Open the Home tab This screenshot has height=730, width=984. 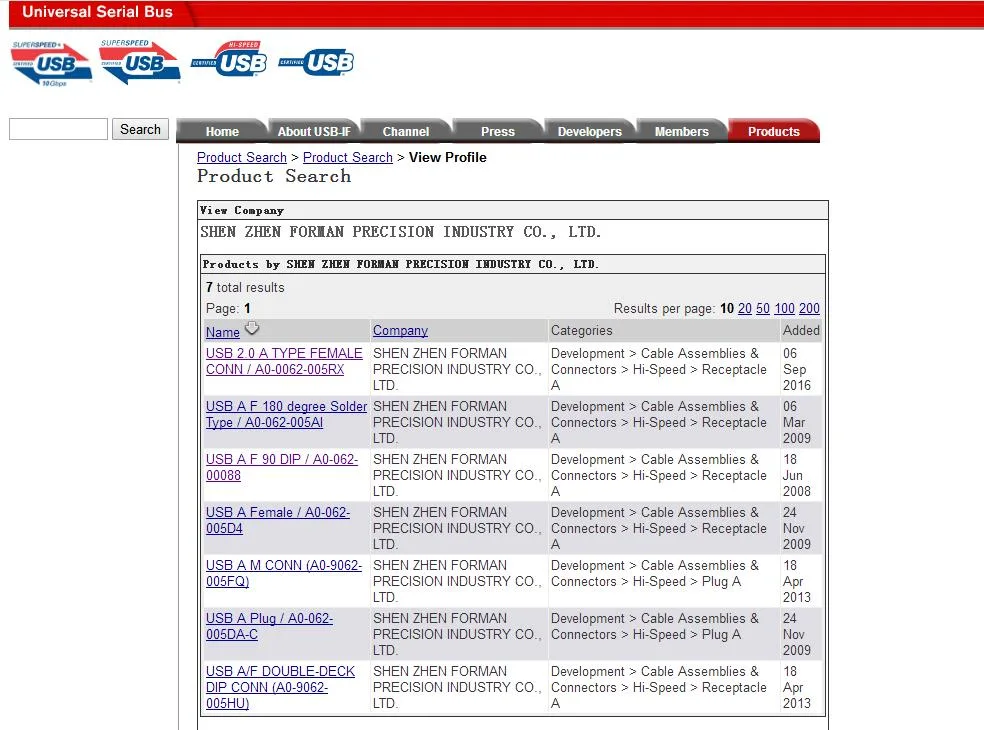[222, 131]
